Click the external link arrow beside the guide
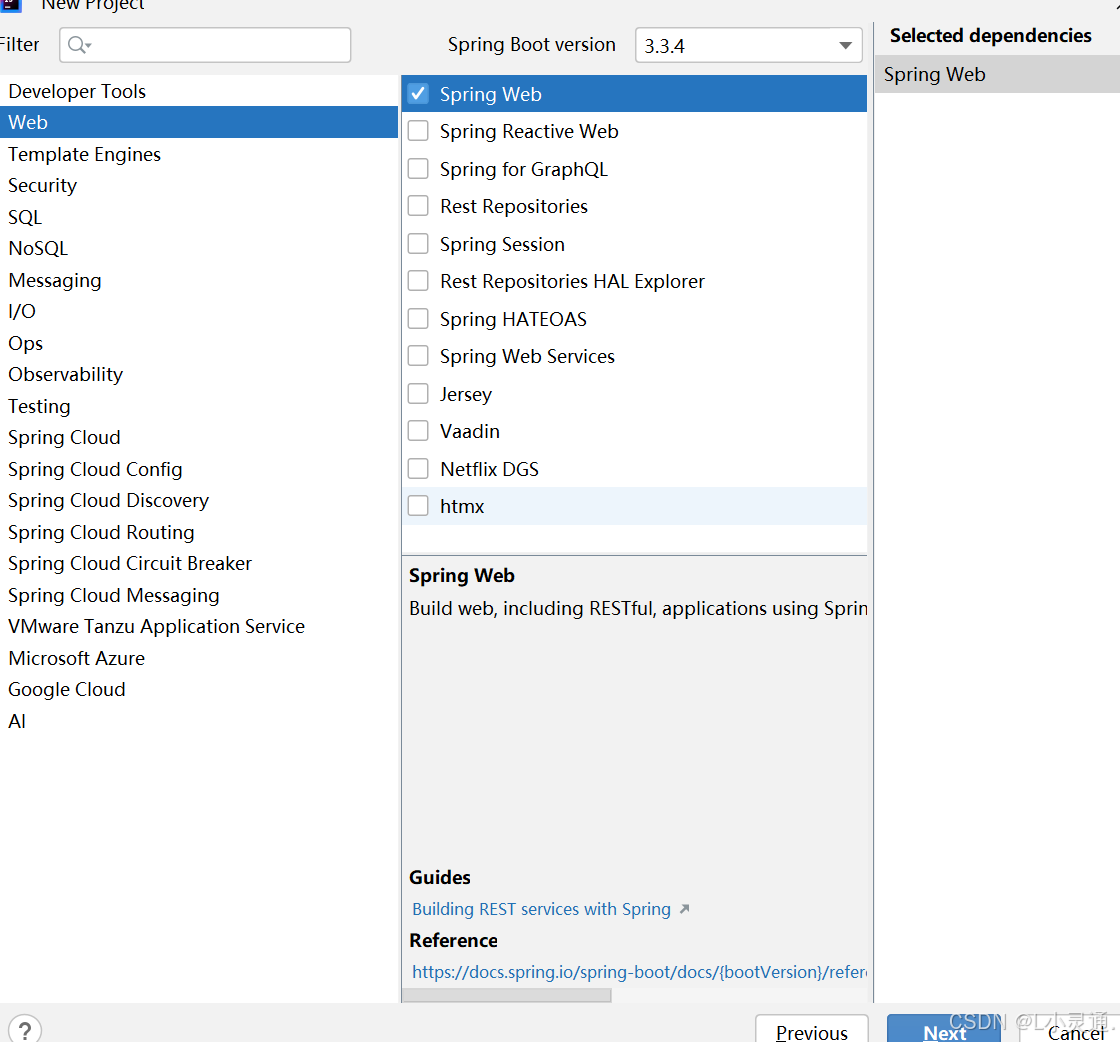Screen dimensions: 1120x1042 pyautogui.click(x=684, y=908)
